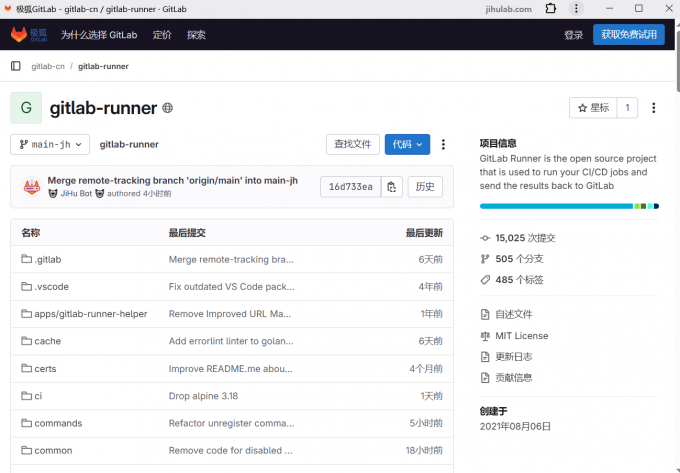Open project actions kebab menu near star
This screenshot has height=473, width=680.
pos(654,108)
